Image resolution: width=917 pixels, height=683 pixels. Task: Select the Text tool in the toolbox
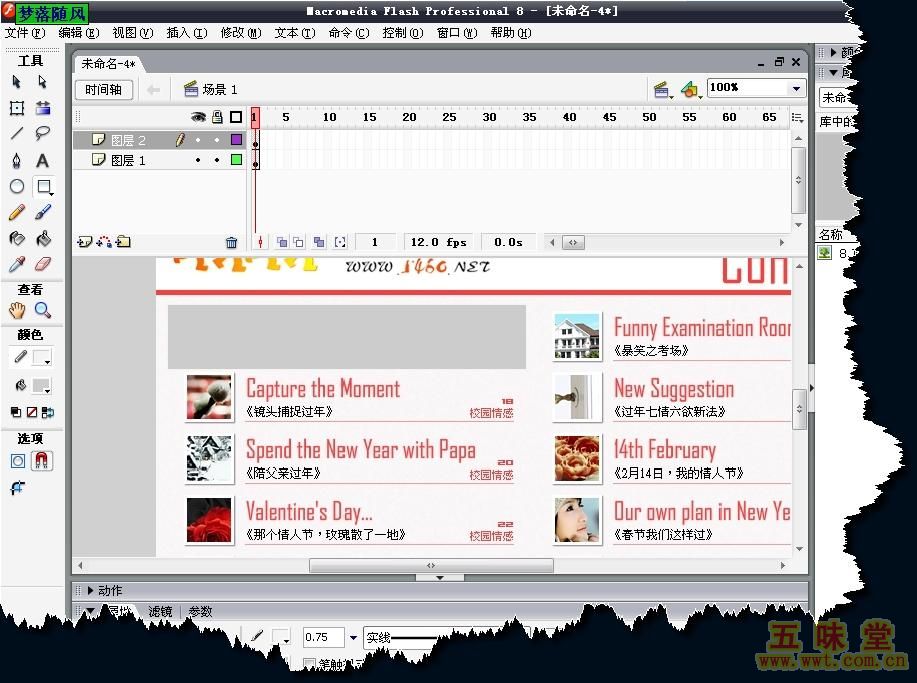[43, 160]
